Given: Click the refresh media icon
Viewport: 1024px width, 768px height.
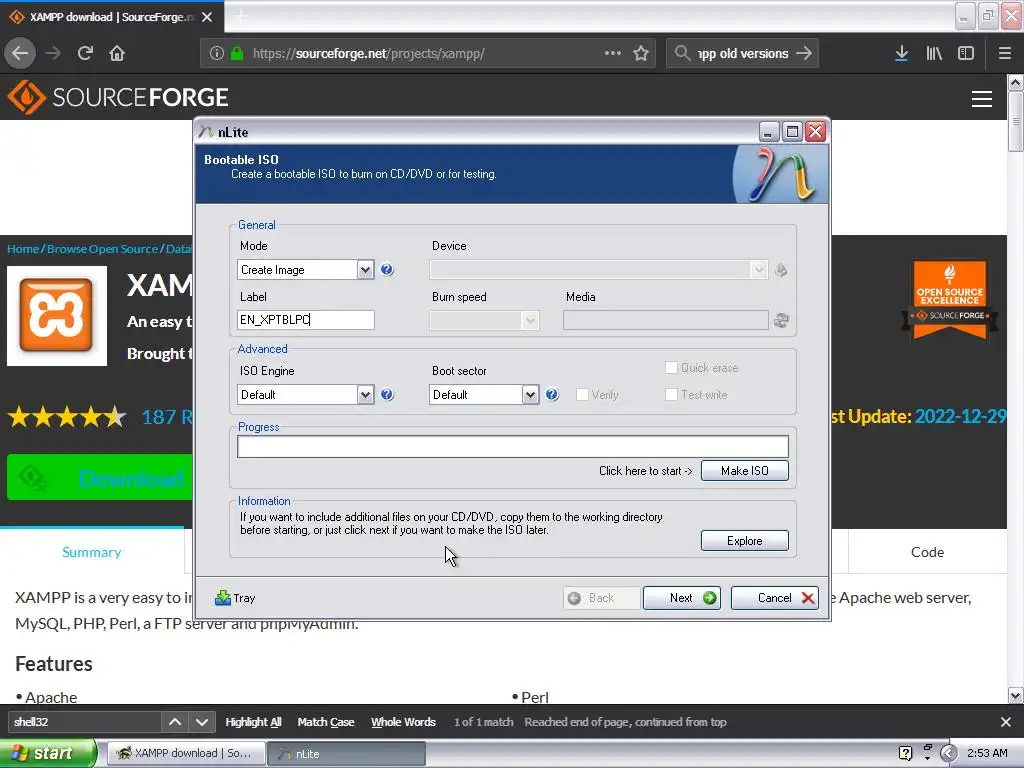Looking at the screenshot, I should pyautogui.click(x=781, y=320).
